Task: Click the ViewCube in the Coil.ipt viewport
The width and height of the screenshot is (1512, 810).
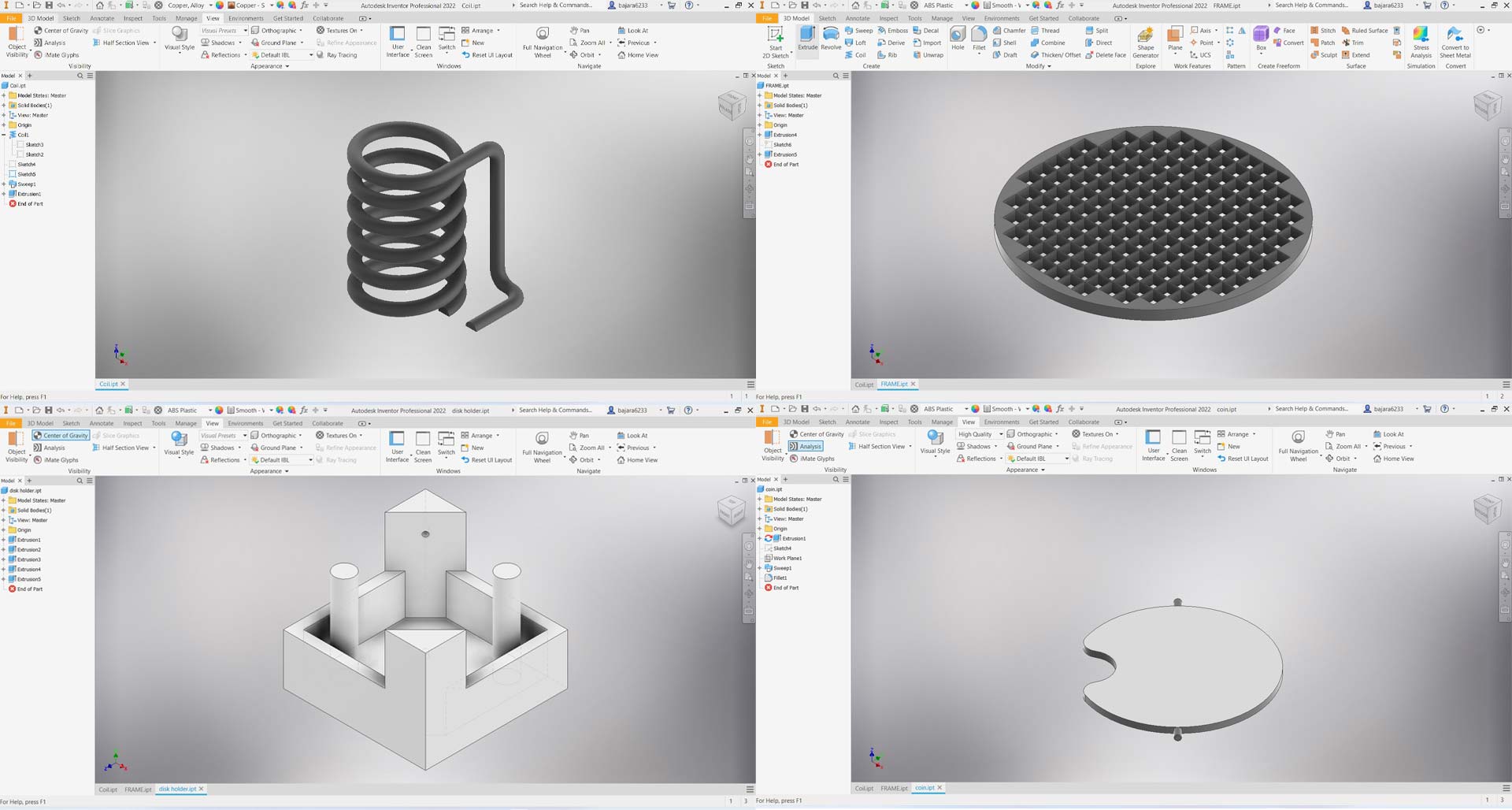Action: (x=732, y=106)
